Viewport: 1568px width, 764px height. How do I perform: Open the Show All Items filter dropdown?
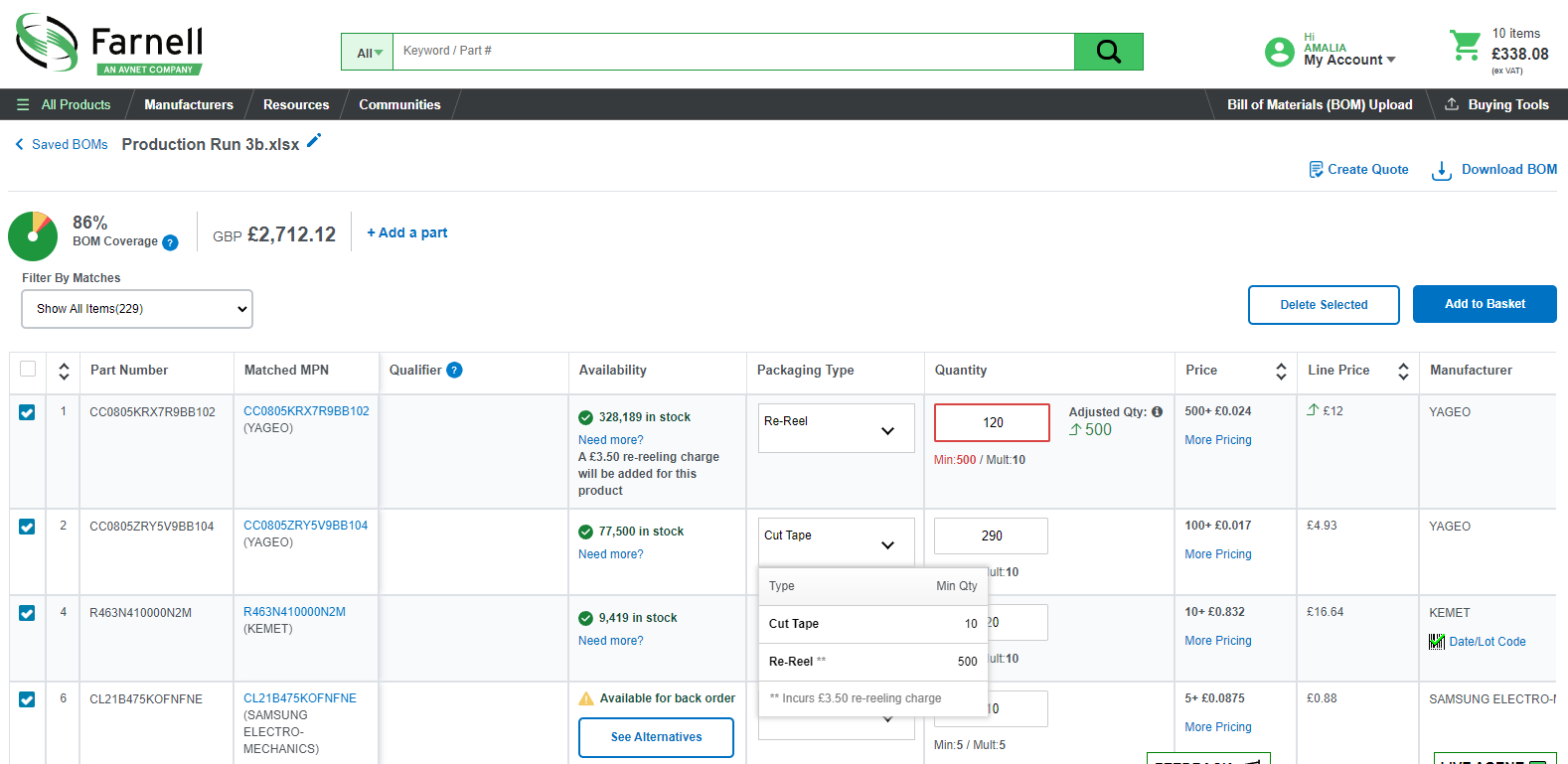click(x=137, y=309)
